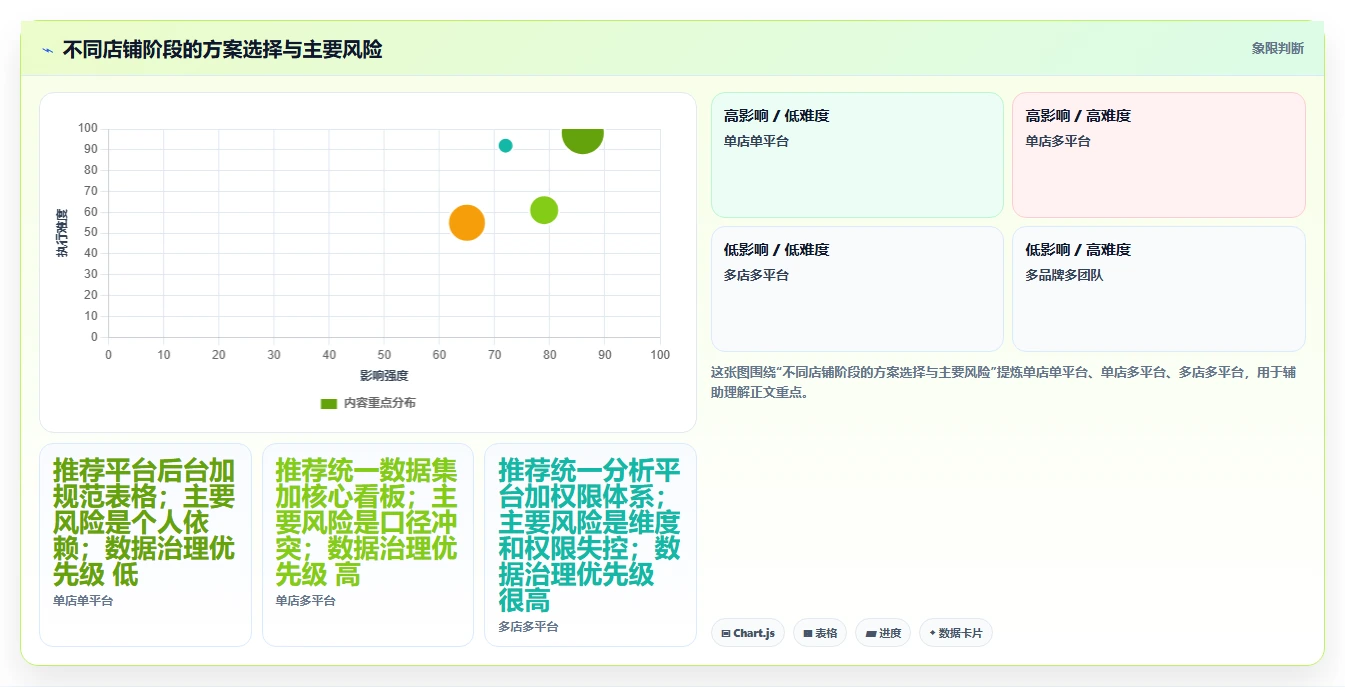Toggle the 内容重点分布 chart legend
The height and width of the screenshot is (687, 1345).
click(x=368, y=403)
